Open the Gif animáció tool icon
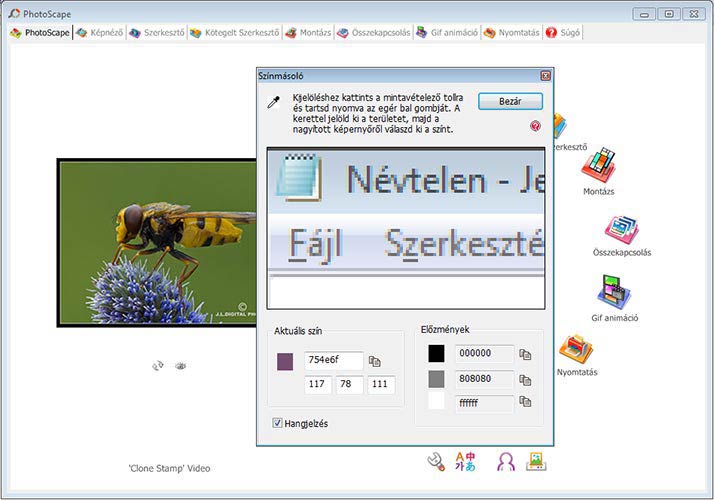 614,294
